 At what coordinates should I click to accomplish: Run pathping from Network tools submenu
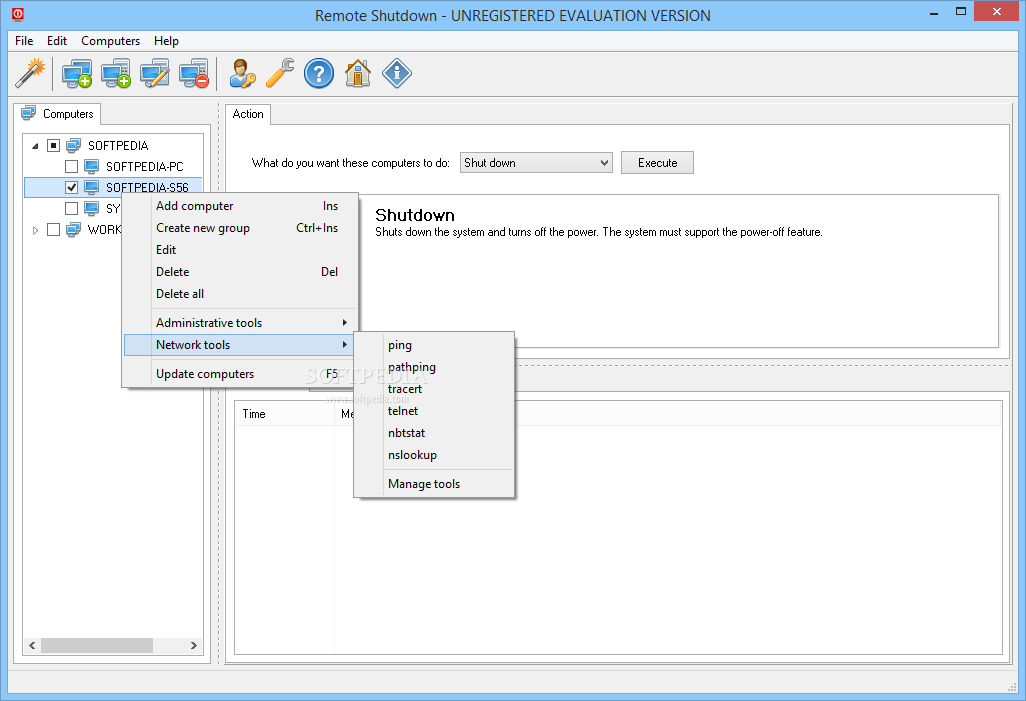[434, 367]
